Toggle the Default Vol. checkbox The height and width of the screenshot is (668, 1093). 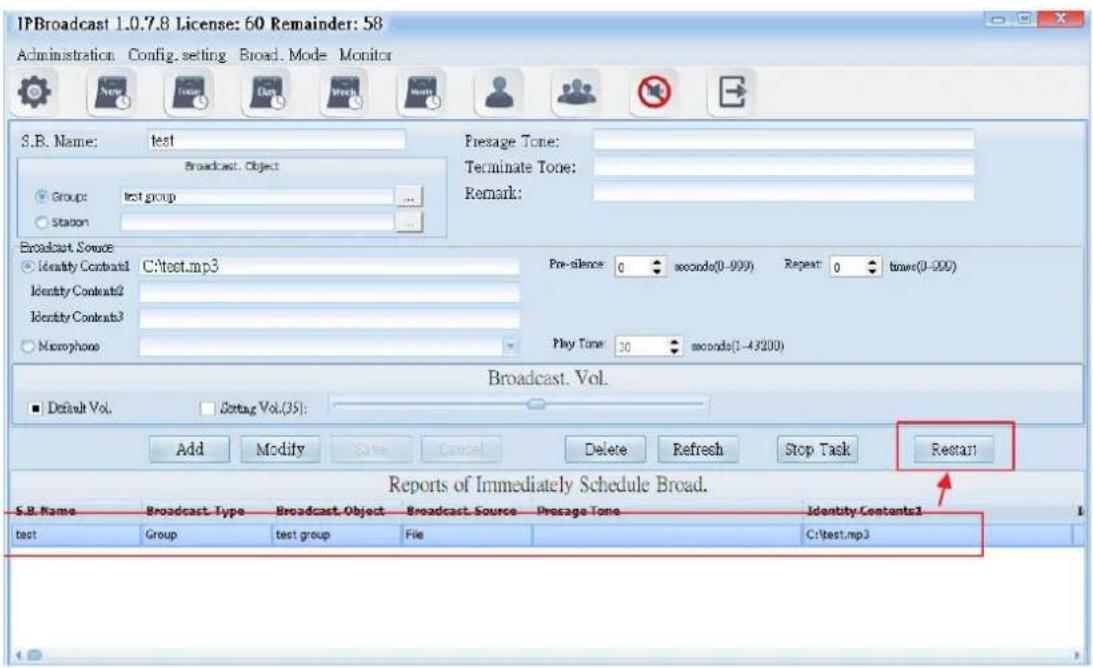(36, 408)
